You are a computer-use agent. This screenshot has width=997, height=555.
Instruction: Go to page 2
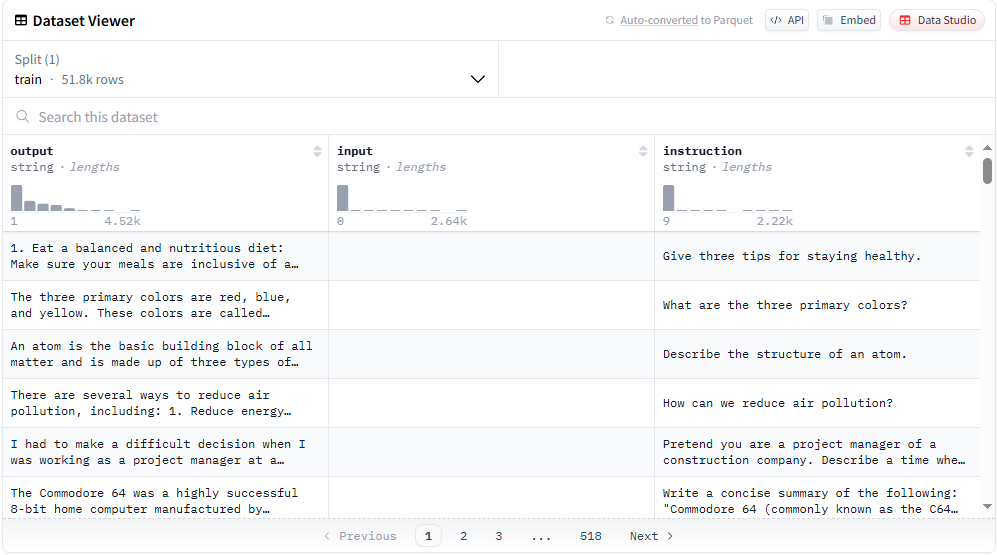coord(463,536)
